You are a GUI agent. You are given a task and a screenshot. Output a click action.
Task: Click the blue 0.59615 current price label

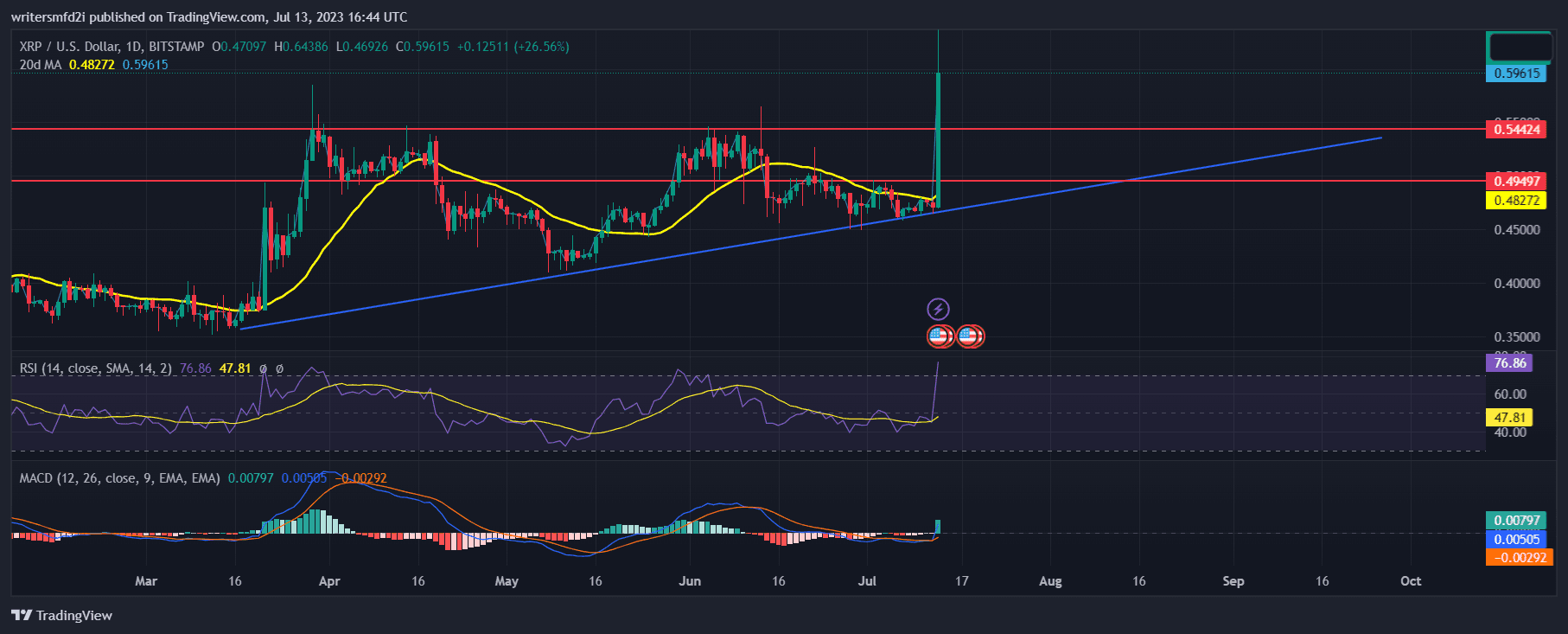click(x=1517, y=74)
